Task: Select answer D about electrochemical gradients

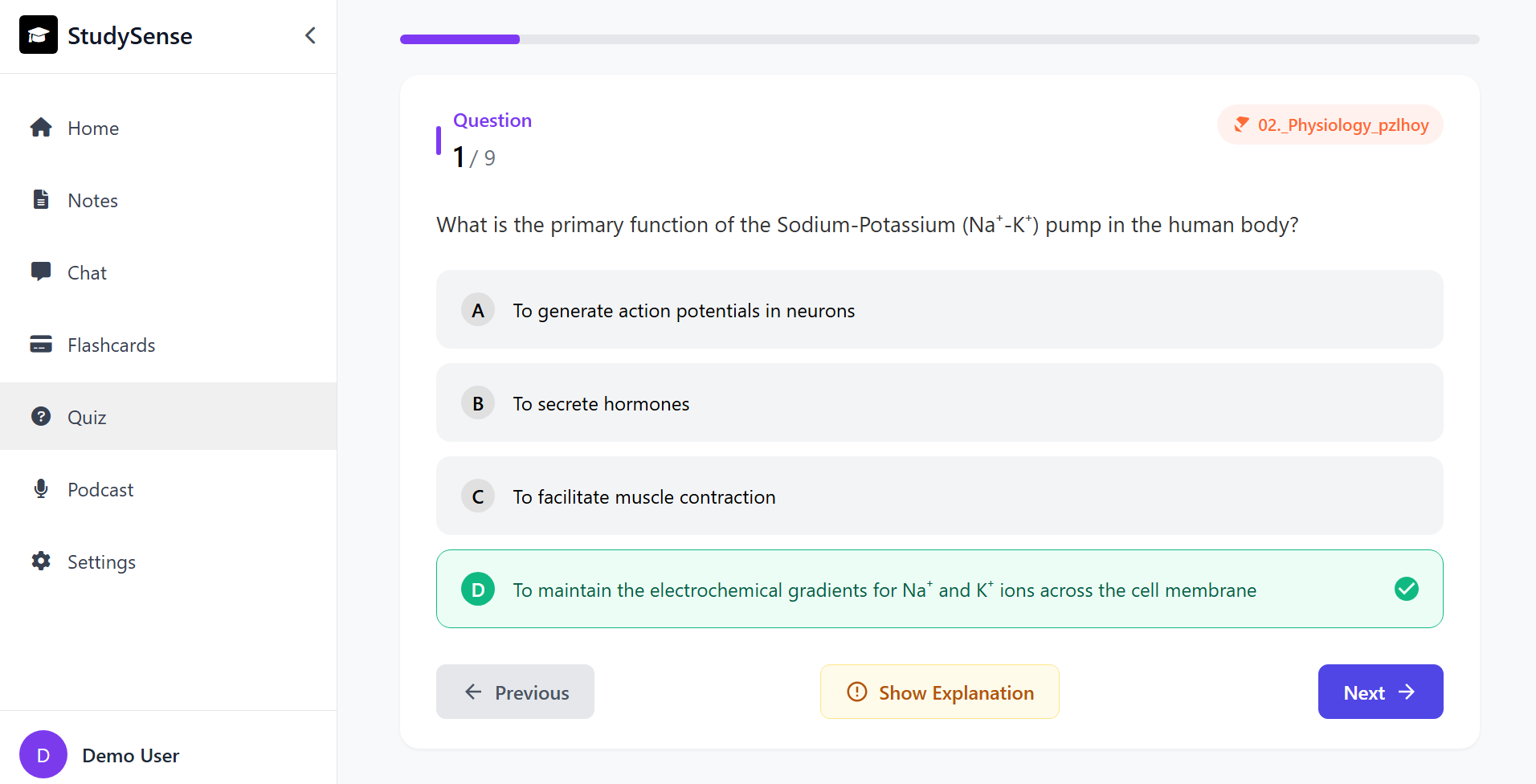Action: click(x=939, y=589)
